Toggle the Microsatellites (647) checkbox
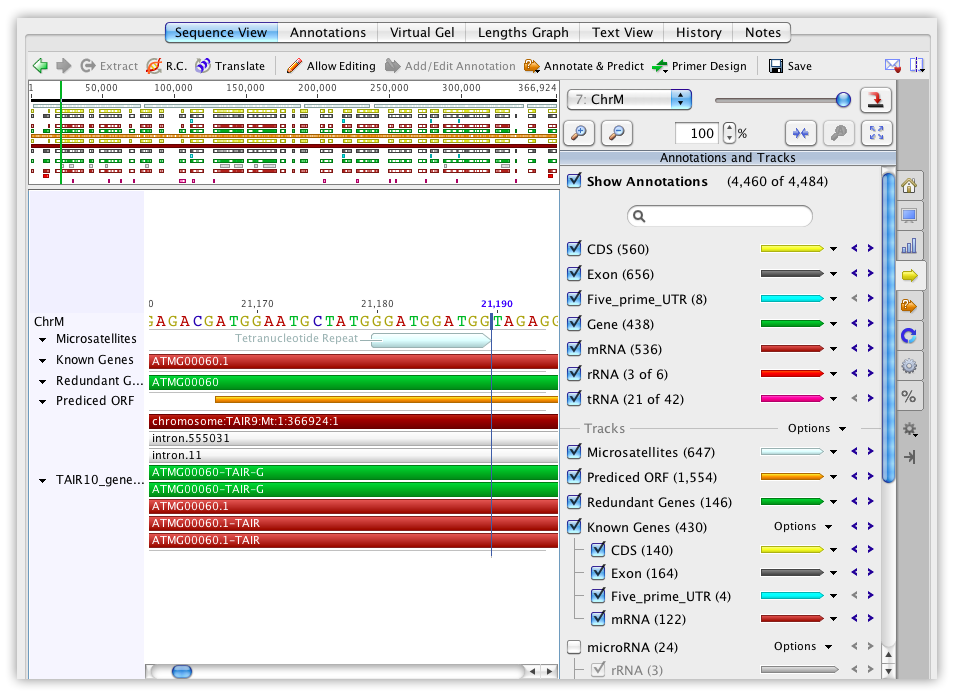958x699 pixels. click(x=574, y=452)
